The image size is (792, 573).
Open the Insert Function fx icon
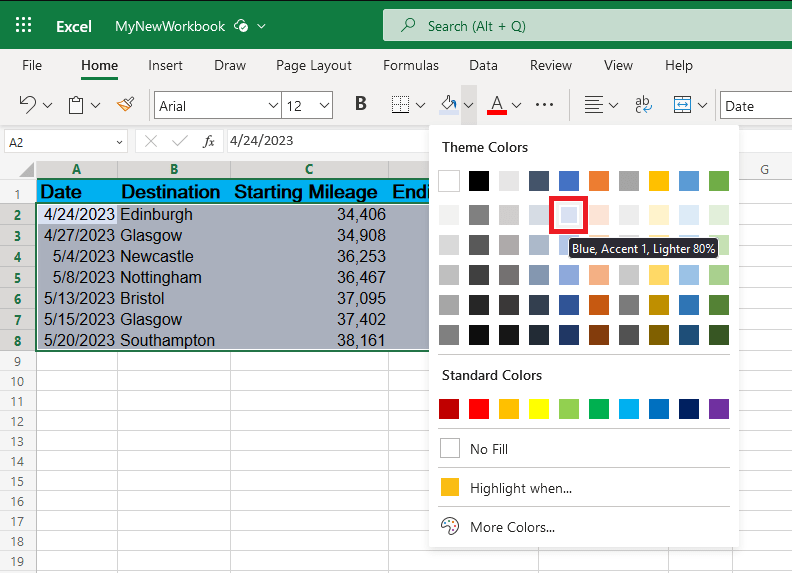point(209,141)
